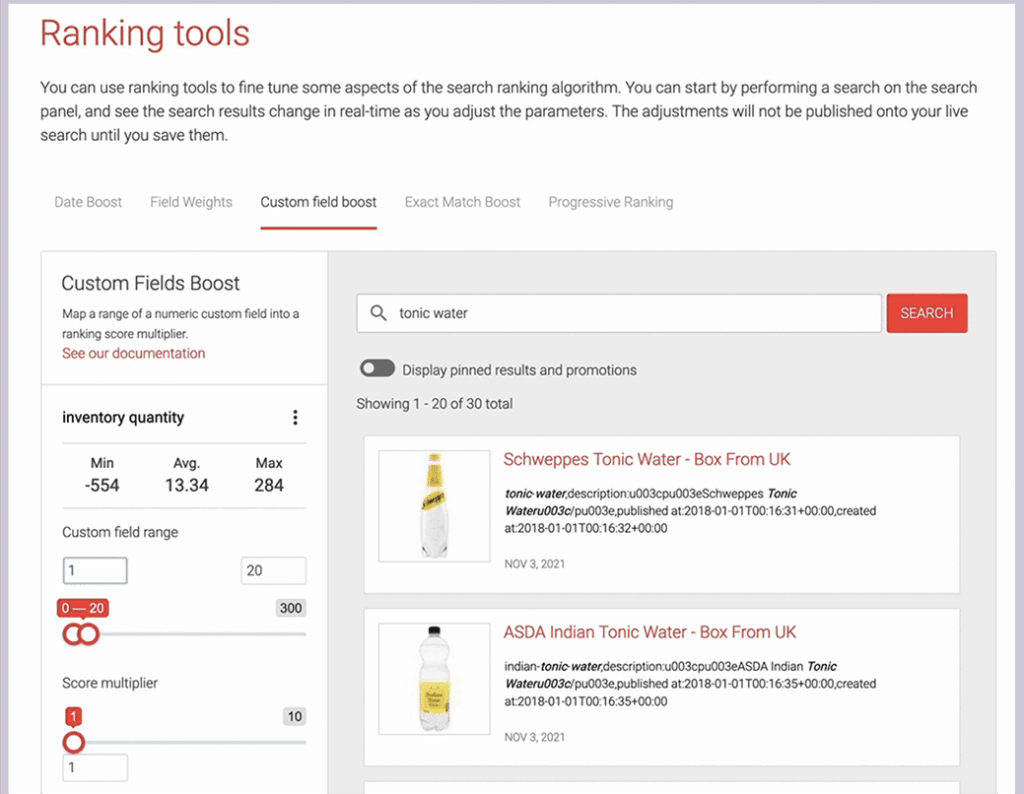
Task: Open the Field Weights tab
Action: pos(190,202)
